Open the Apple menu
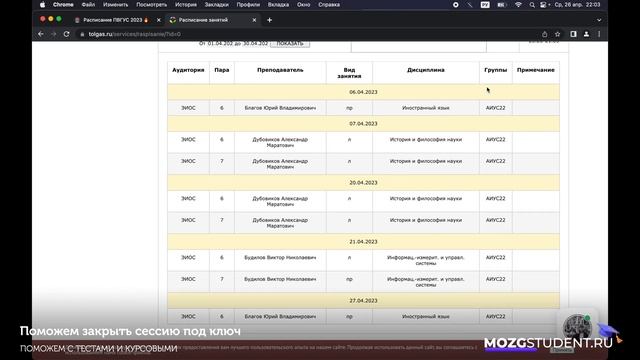 42,5
